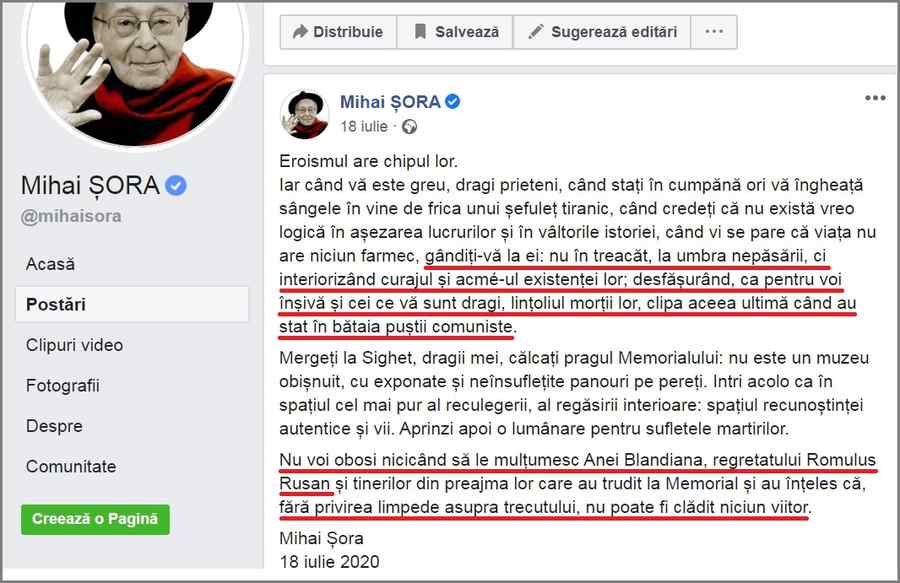This screenshot has width=900, height=583.
Task: Open the Comunitate section
Action: point(71,467)
